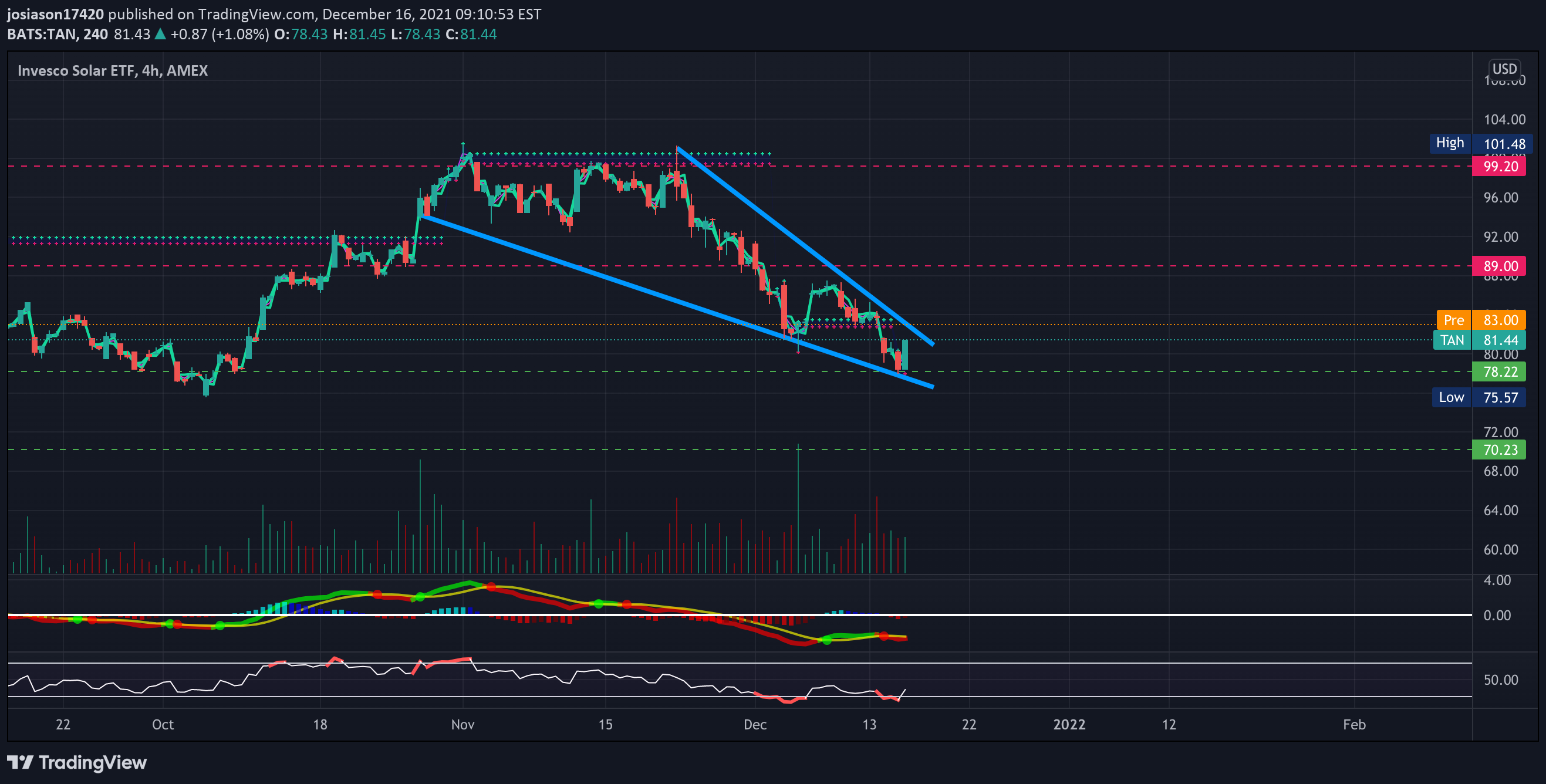This screenshot has height=784, width=1546.
Task: Click the 2022 year label on time axis
Action: [x=1069, y=724]
